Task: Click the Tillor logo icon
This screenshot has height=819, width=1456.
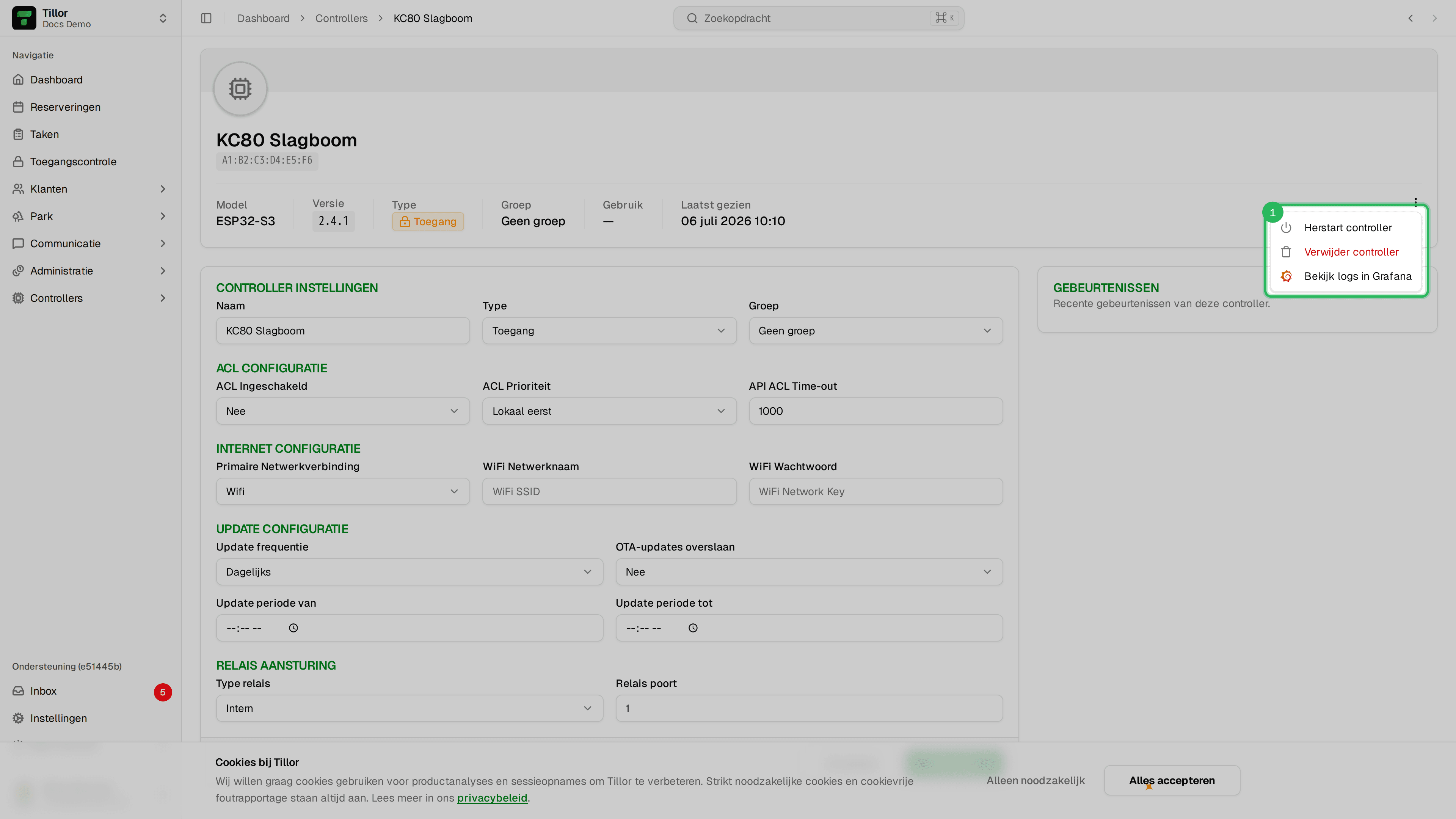Action: (x=24, y=18)
